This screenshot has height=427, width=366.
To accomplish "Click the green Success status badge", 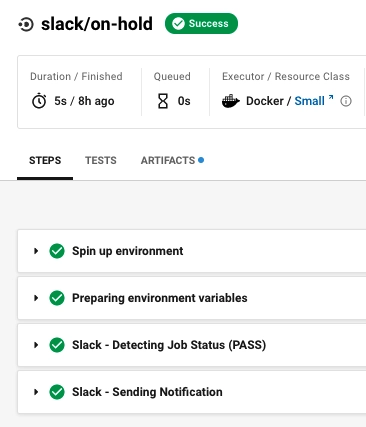I will tap(201, 24).
